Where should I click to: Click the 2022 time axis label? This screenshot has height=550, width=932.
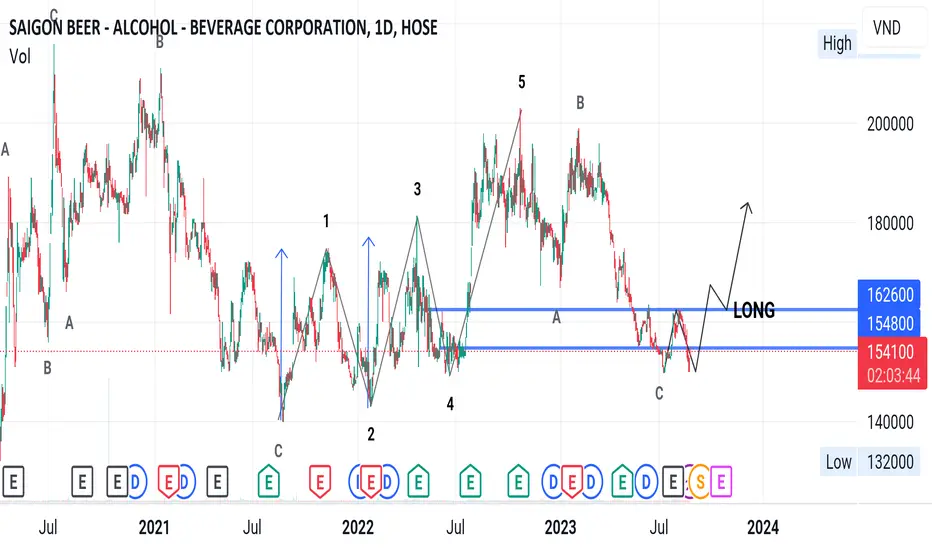point(358,527)
